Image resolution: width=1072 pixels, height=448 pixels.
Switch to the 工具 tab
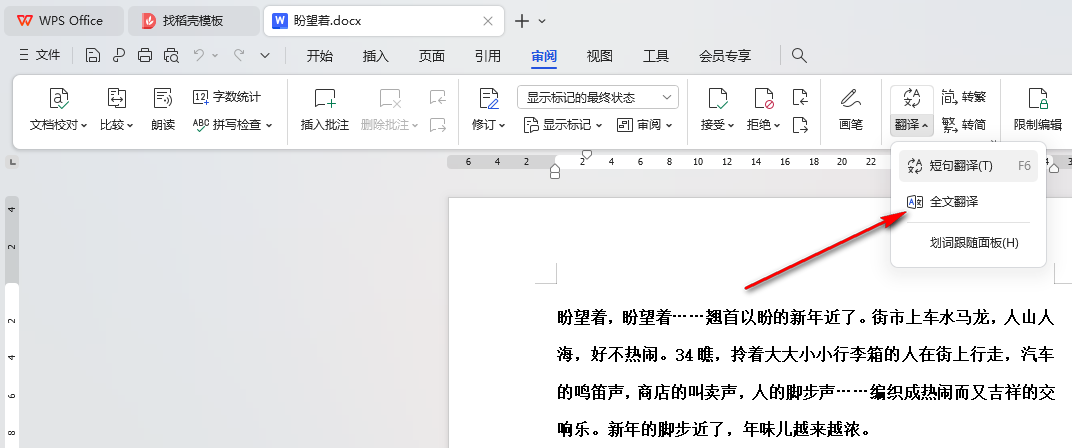(x=656, y=56)
